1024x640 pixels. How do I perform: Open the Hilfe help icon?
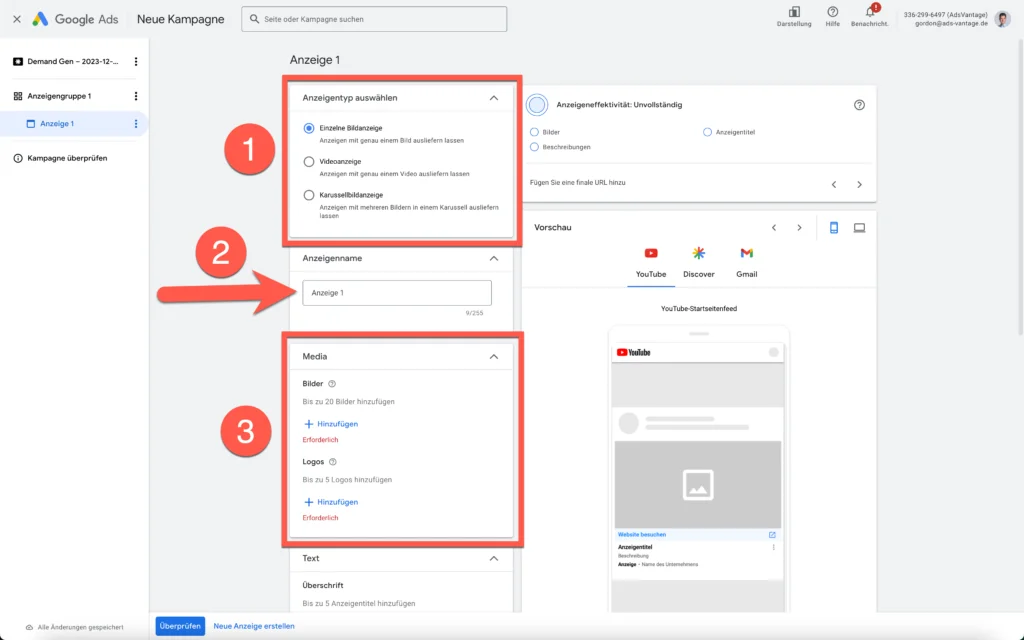point(833,12)
